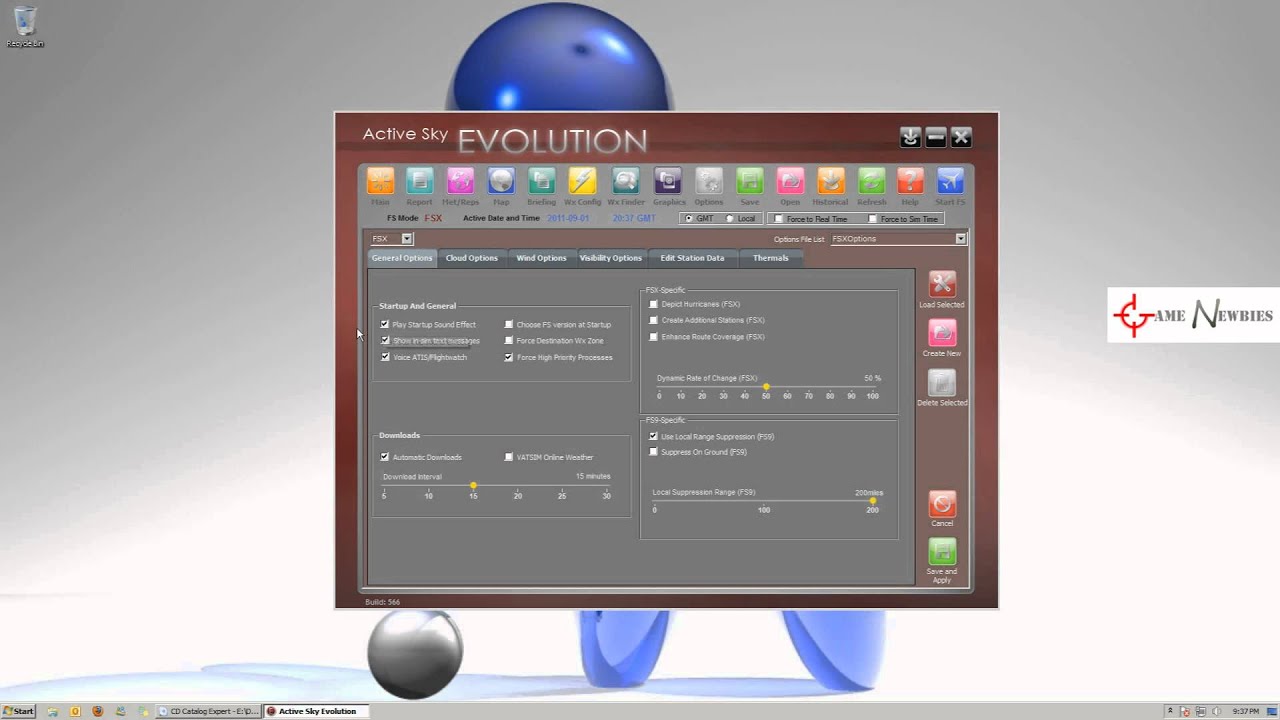Switch to Cloud Options tab
The image size is (1280, 720).
tap(471, 258)
